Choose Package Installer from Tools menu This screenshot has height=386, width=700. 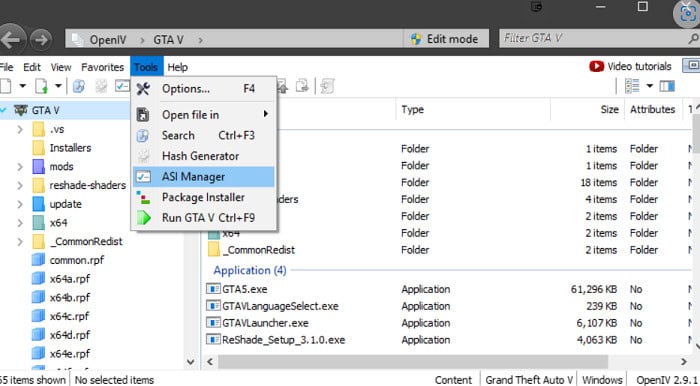pos(204,197)
